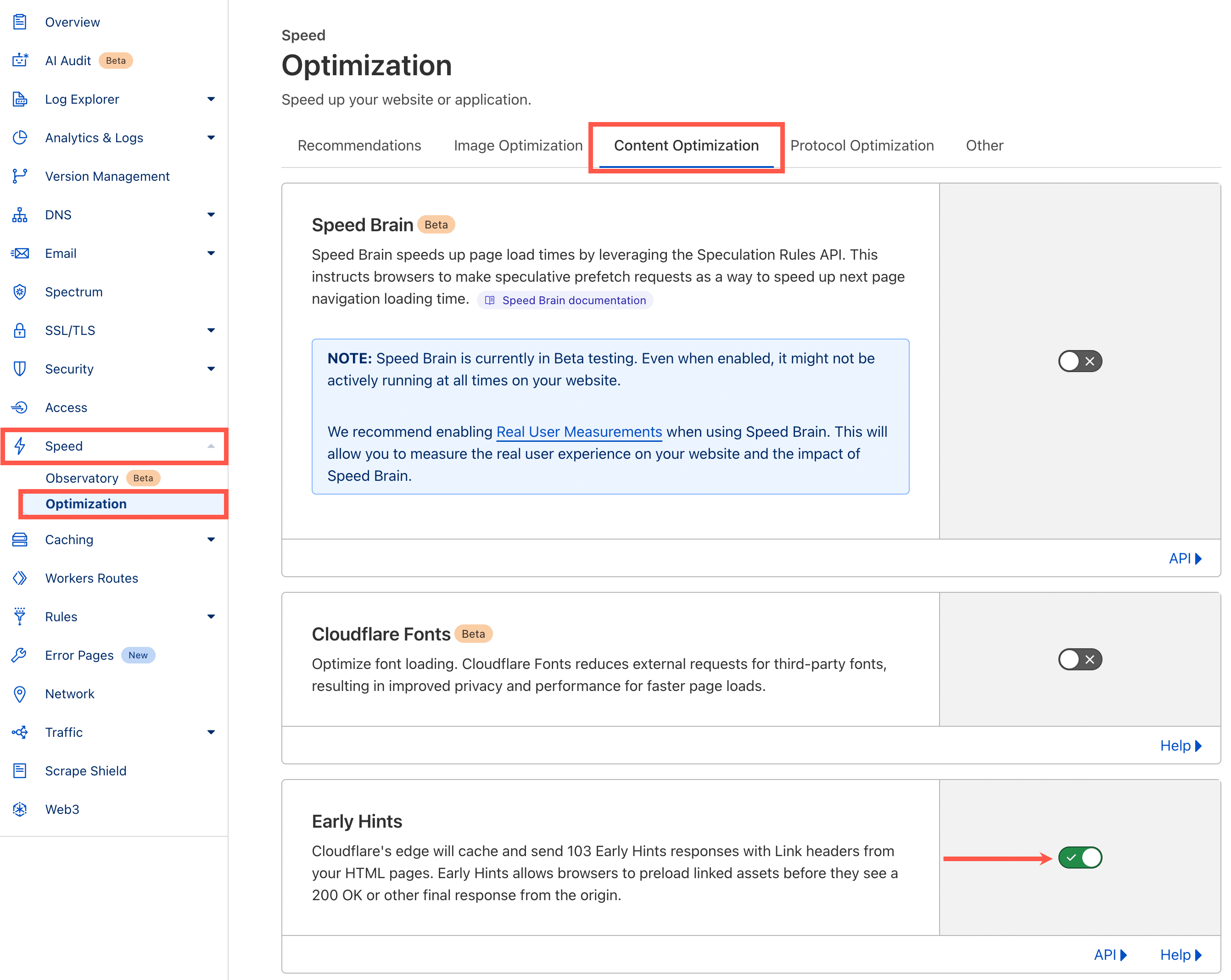This screenshot has height=980, width=1231.
Task: Enable the Speed Brain toggle
Action: pyautogui.click(x=1080, y=361)
